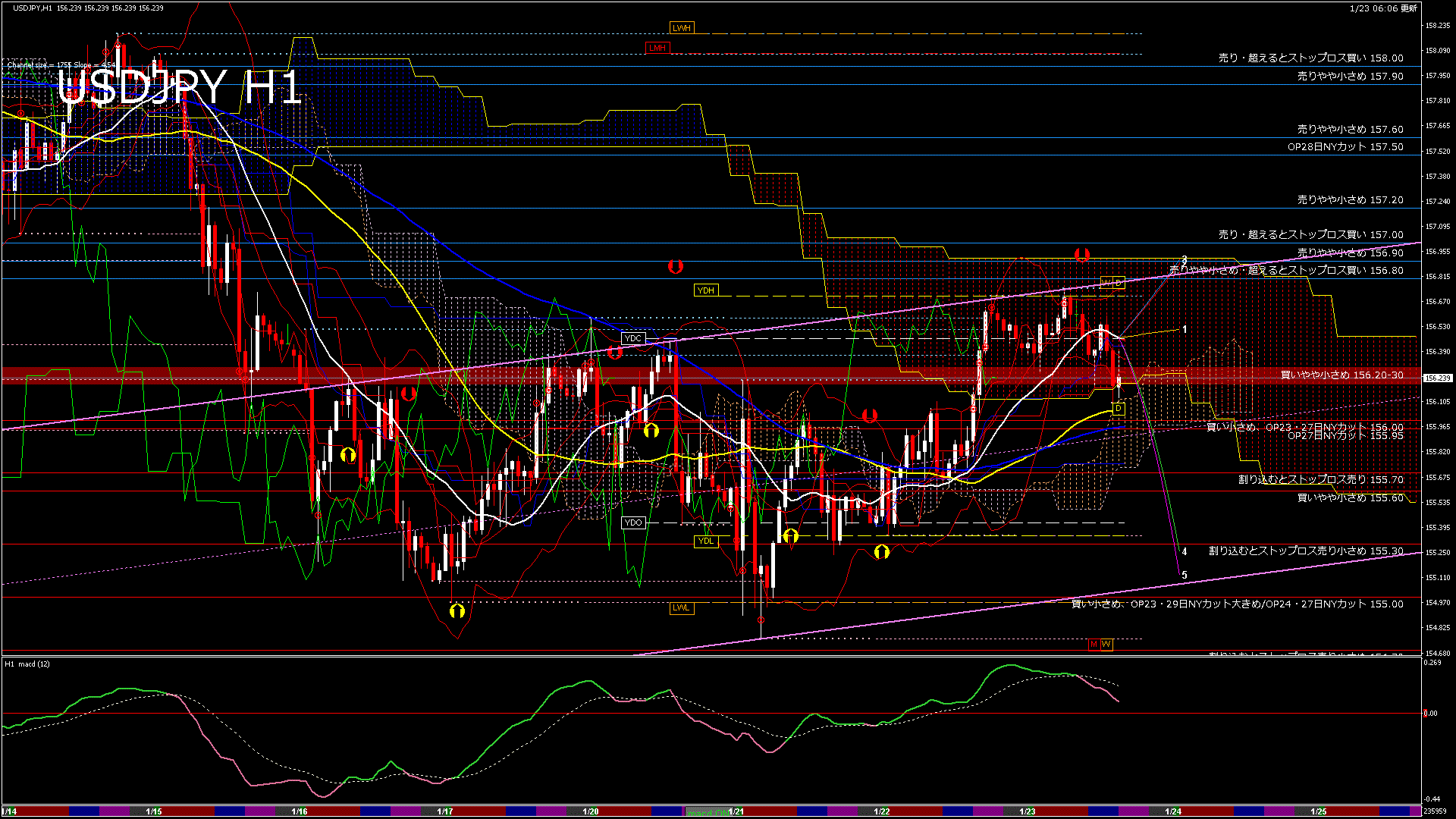
Task: Click the 1/25 date on time axis
Action: coord(1319,811)
